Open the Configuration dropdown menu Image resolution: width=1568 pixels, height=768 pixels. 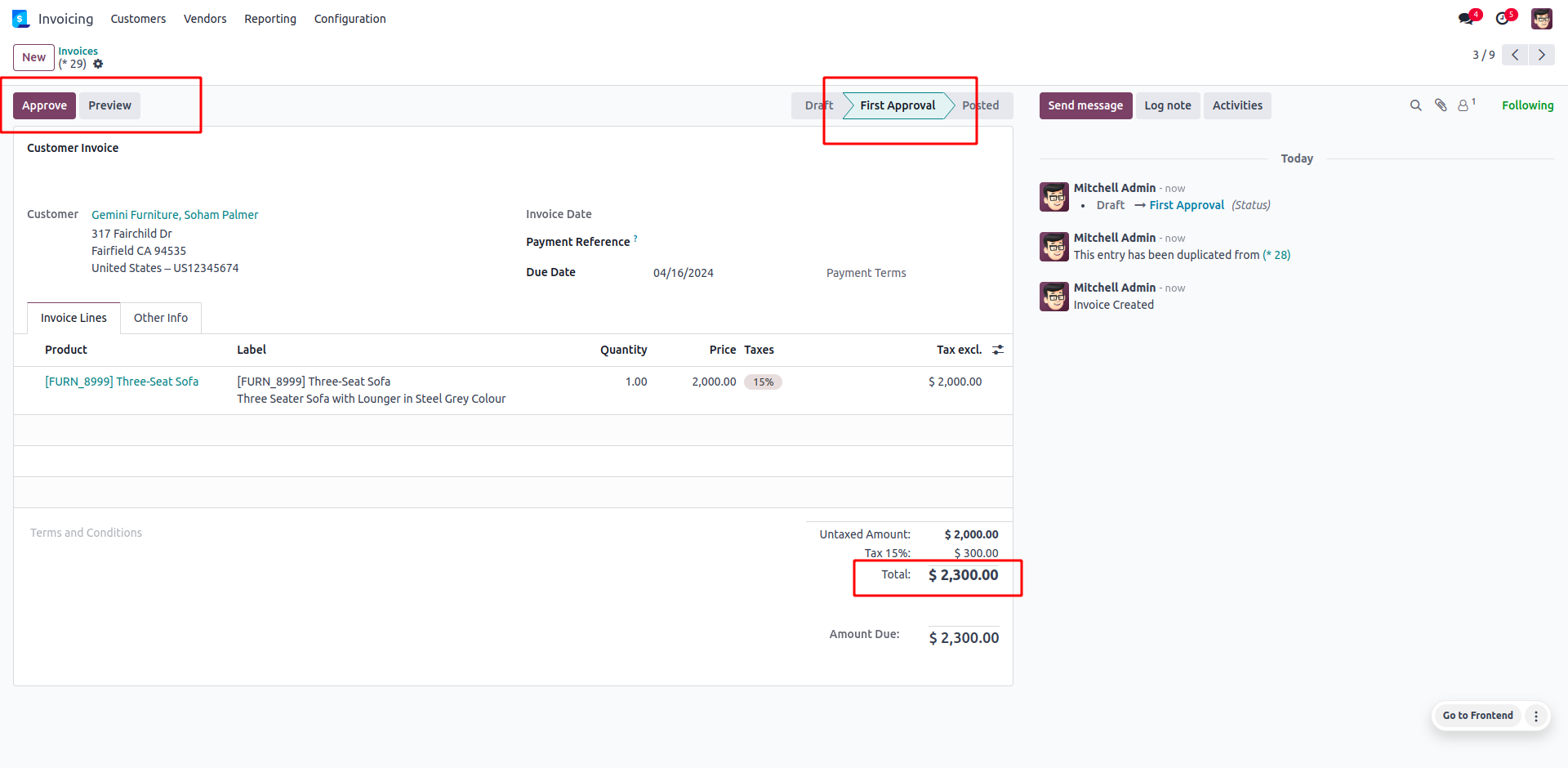[x=350, y=19]
